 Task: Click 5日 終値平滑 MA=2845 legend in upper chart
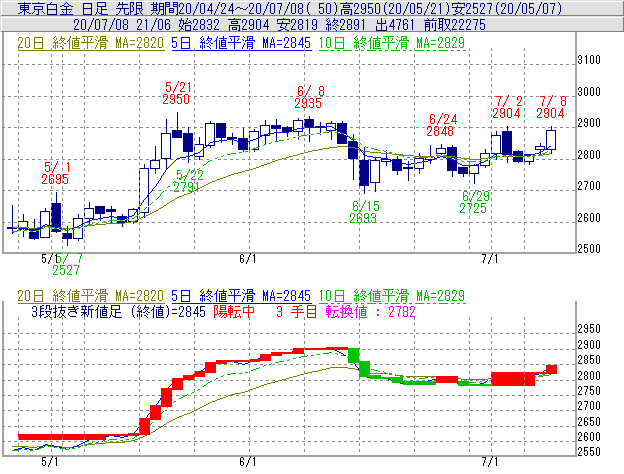(x=241, y=43)
